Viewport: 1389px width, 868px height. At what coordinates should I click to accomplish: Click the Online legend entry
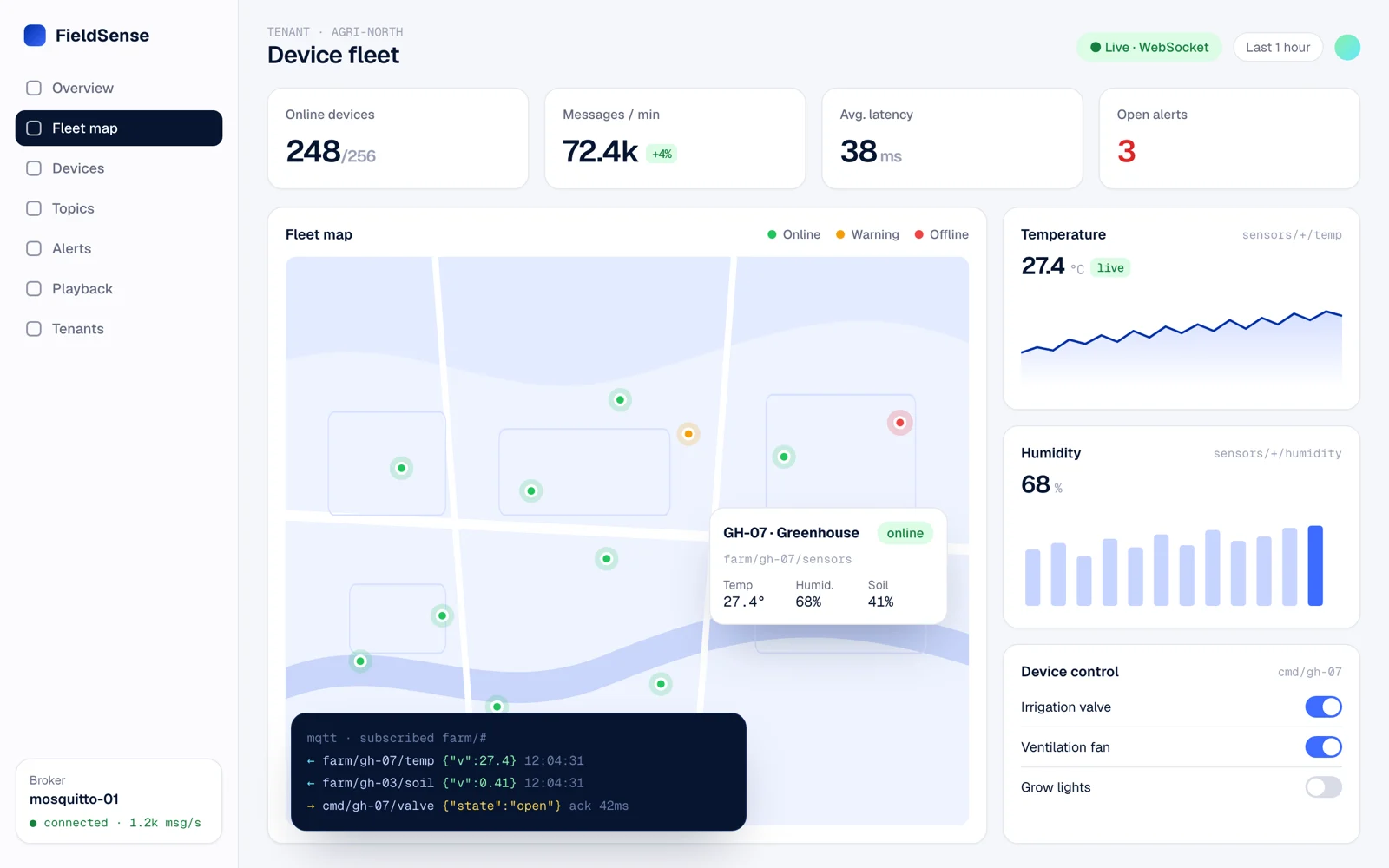pyautogui.click(x=793, y=234)
